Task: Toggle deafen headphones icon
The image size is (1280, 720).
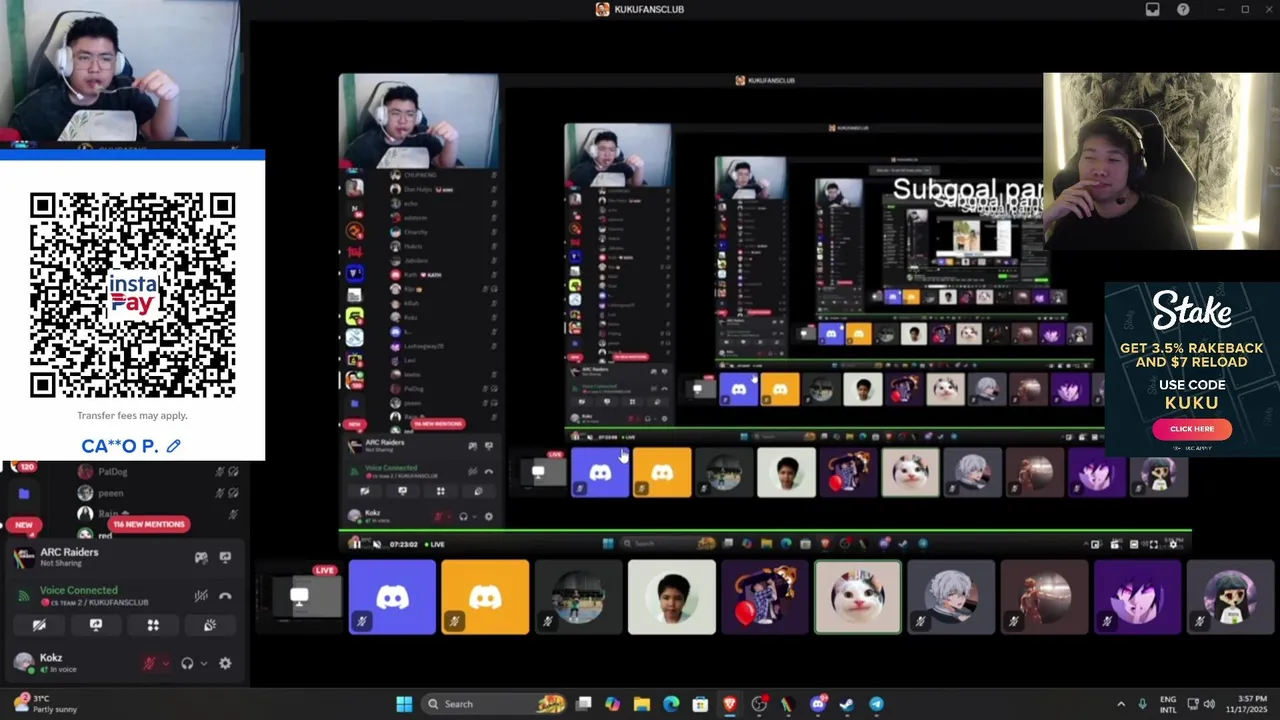Action: coord(187,663)
